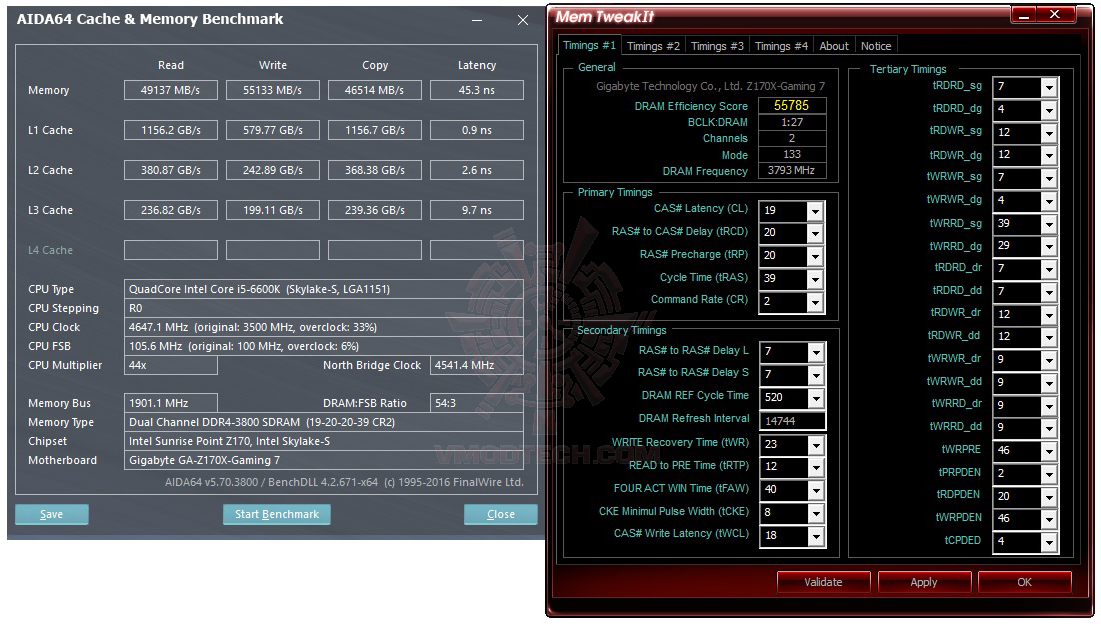Screen dimensions: 1101x626
Task: Expand RAS# to RAS# Delay S dropdown
Action: point(815,375)
